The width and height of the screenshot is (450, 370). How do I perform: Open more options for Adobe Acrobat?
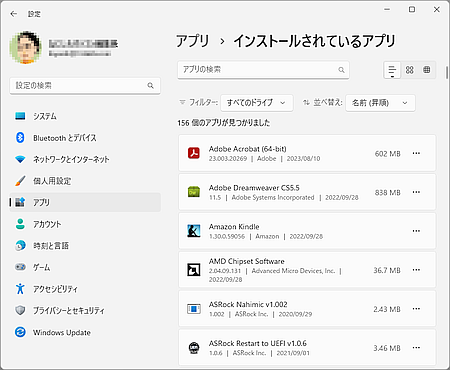(416, 153)
